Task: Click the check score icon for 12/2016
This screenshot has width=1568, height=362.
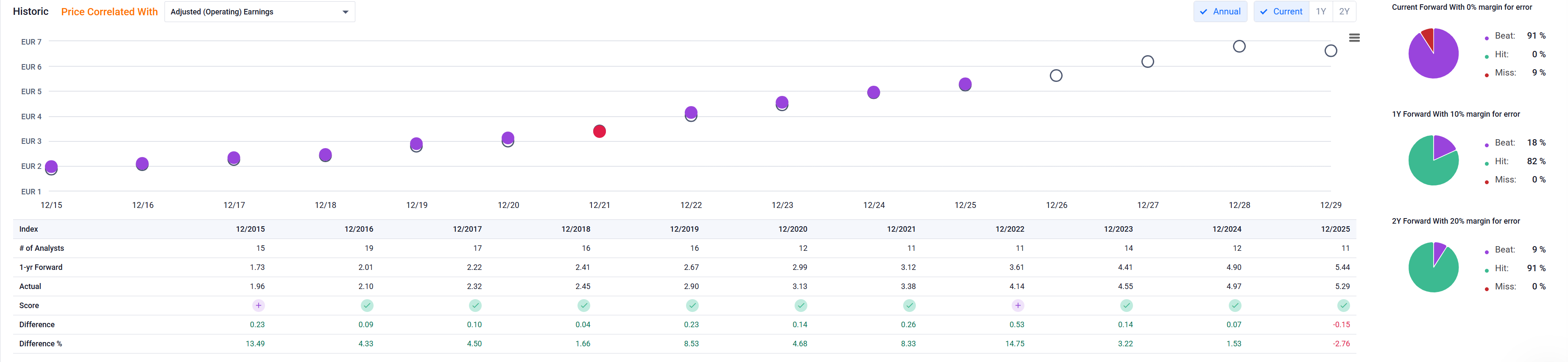Action: [367, 305]
